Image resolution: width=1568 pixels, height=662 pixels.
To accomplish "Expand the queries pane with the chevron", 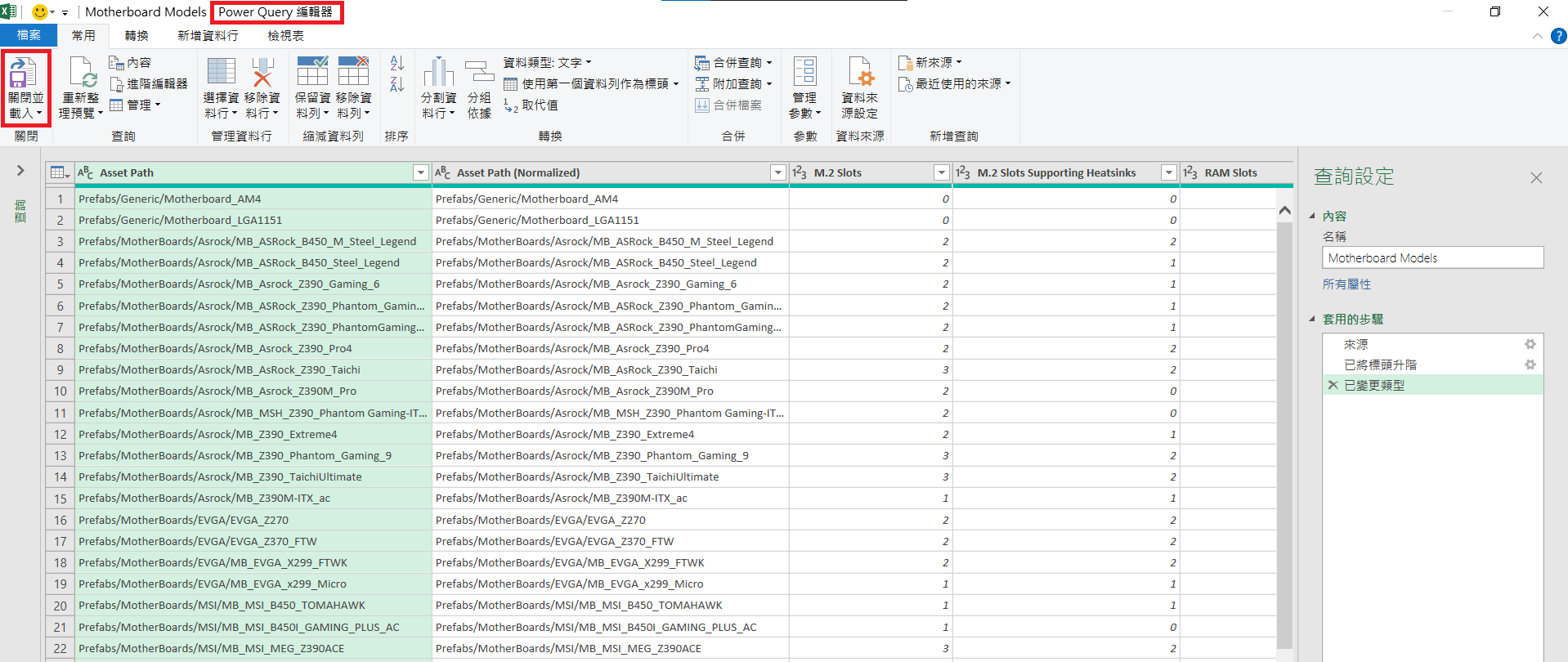I will 20,170.
